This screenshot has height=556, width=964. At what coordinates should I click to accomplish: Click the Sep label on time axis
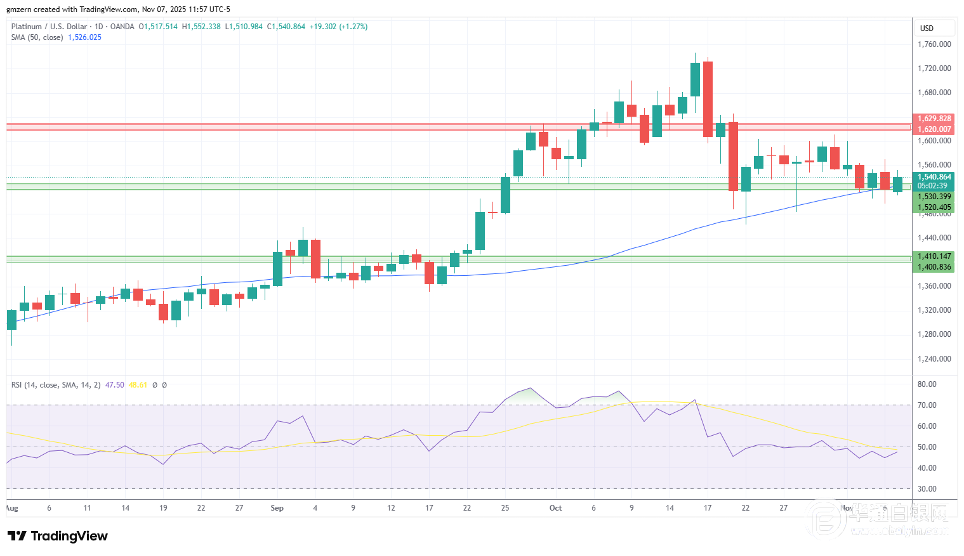tap(277, 508)
